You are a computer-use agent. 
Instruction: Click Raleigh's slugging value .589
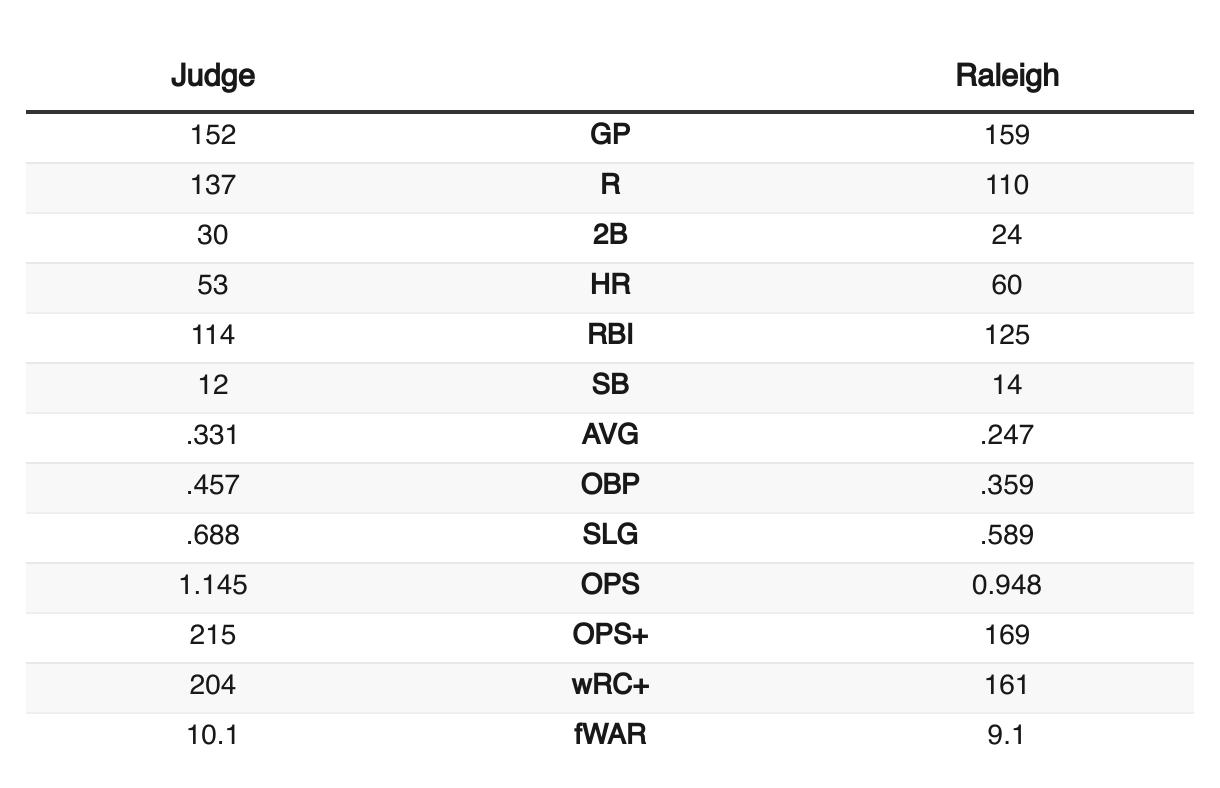1006,535
